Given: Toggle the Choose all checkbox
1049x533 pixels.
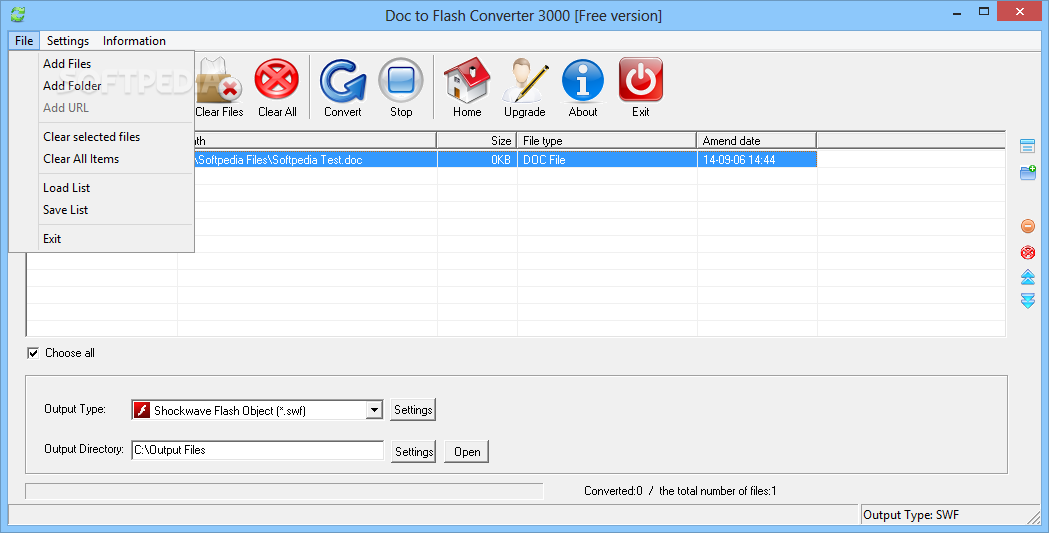Looking at the screenshot, I should pos(33,353).
